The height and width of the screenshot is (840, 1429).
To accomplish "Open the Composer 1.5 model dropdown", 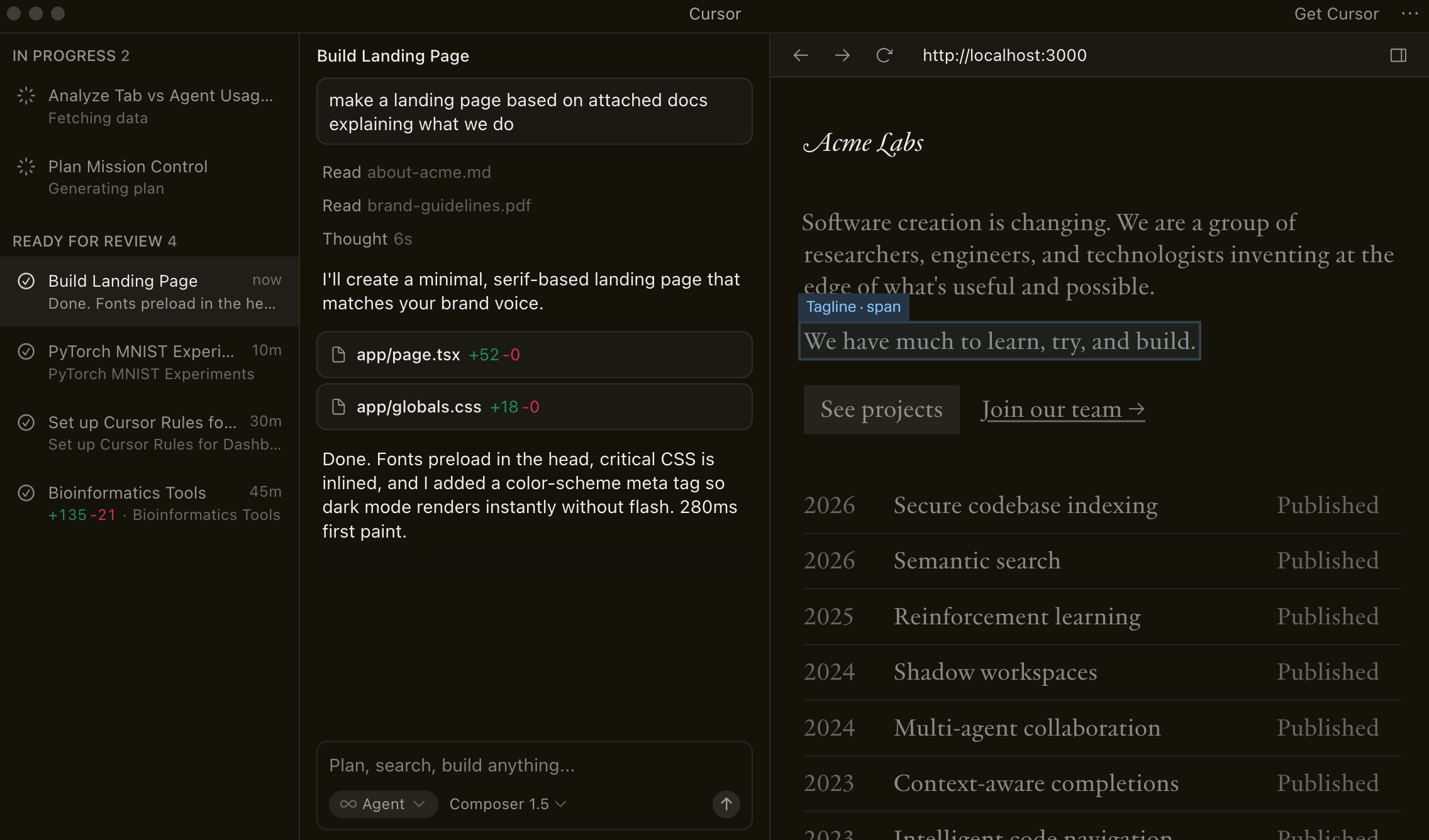I will click(508, 804).
